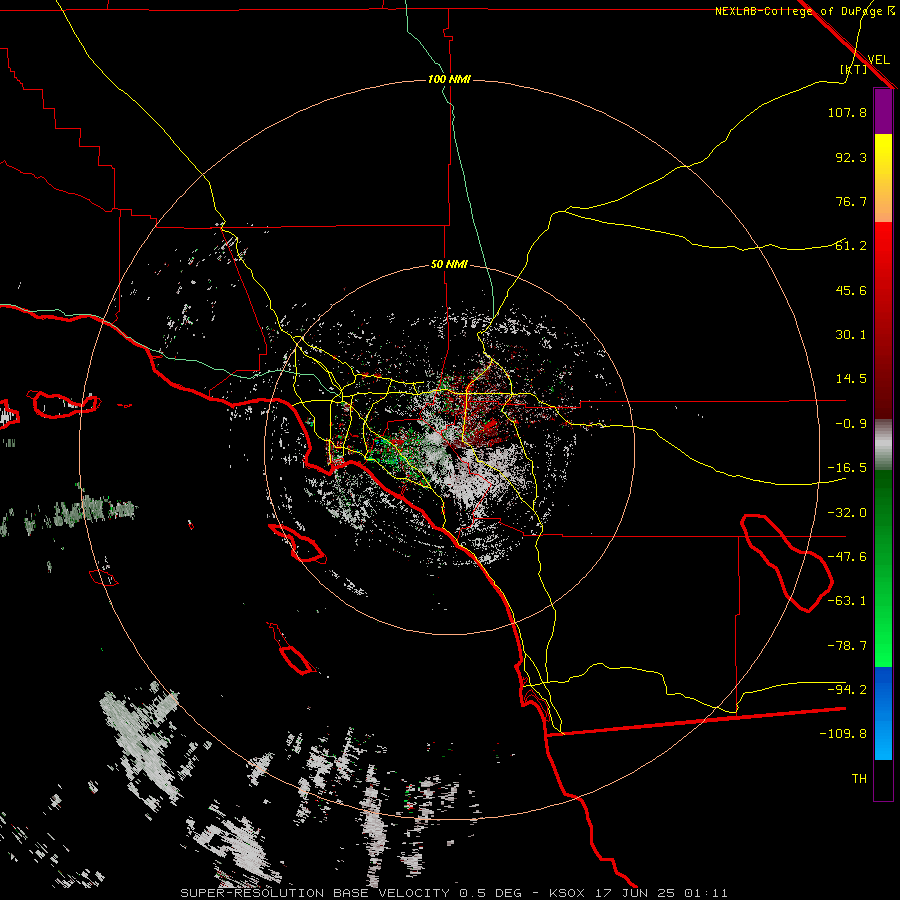Image resolution: width=900 pixels, height=900 pixels.
Task: Click the yellow-orange segment of the color bar
Action: (x=883, y=178)
